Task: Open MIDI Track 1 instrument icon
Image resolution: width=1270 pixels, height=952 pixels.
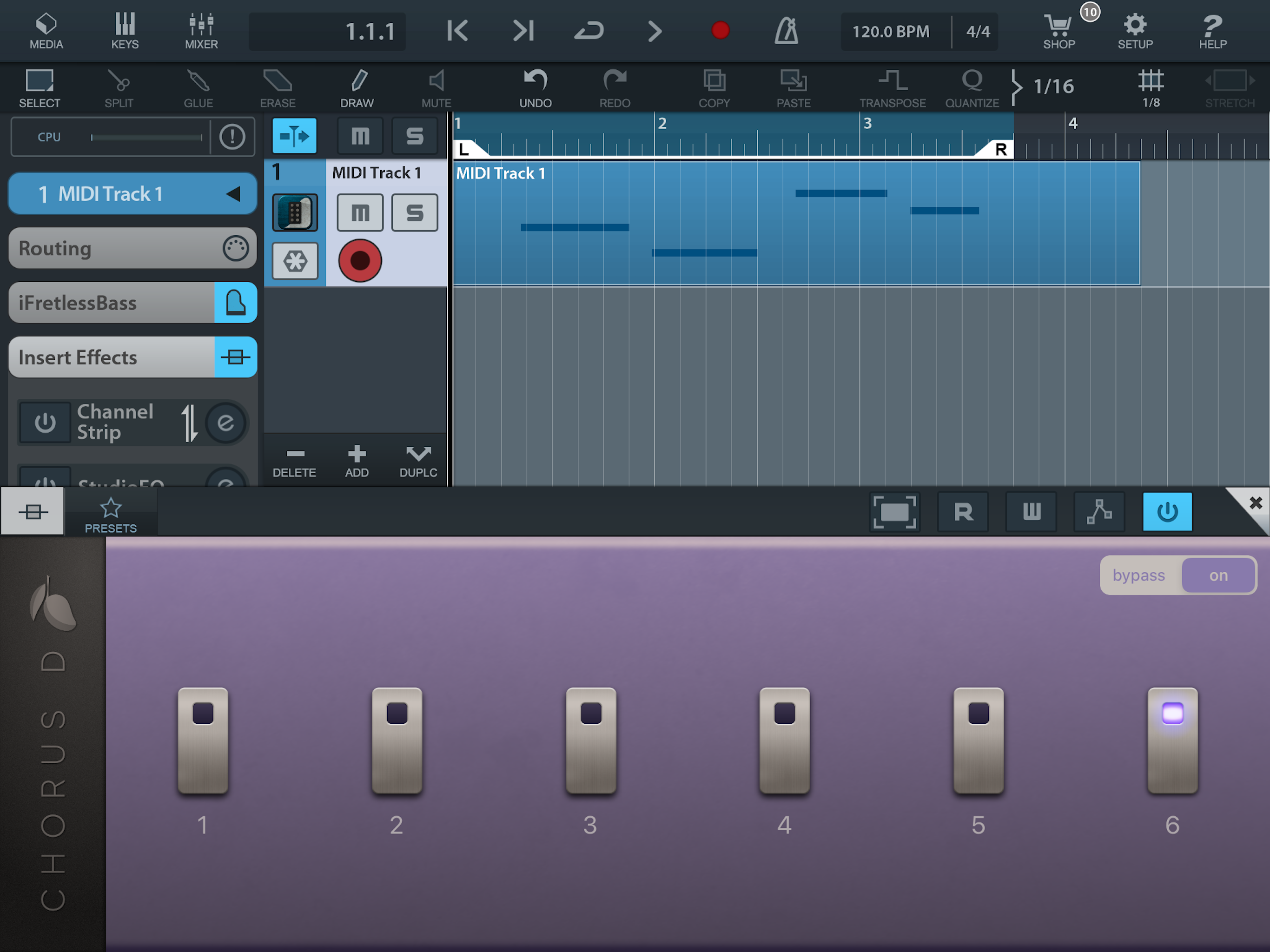Action: (x=295, y=213)
